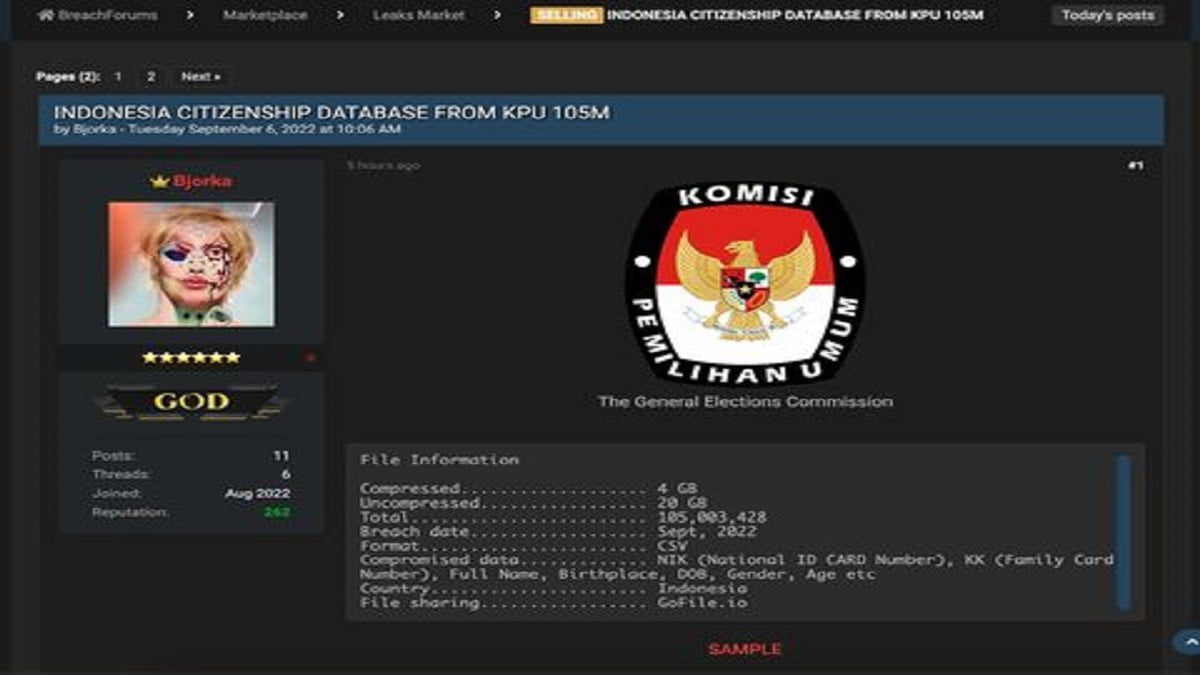1200x675 pixels.
Task: Click the Next » pagination button
Action: coord(201,77)
